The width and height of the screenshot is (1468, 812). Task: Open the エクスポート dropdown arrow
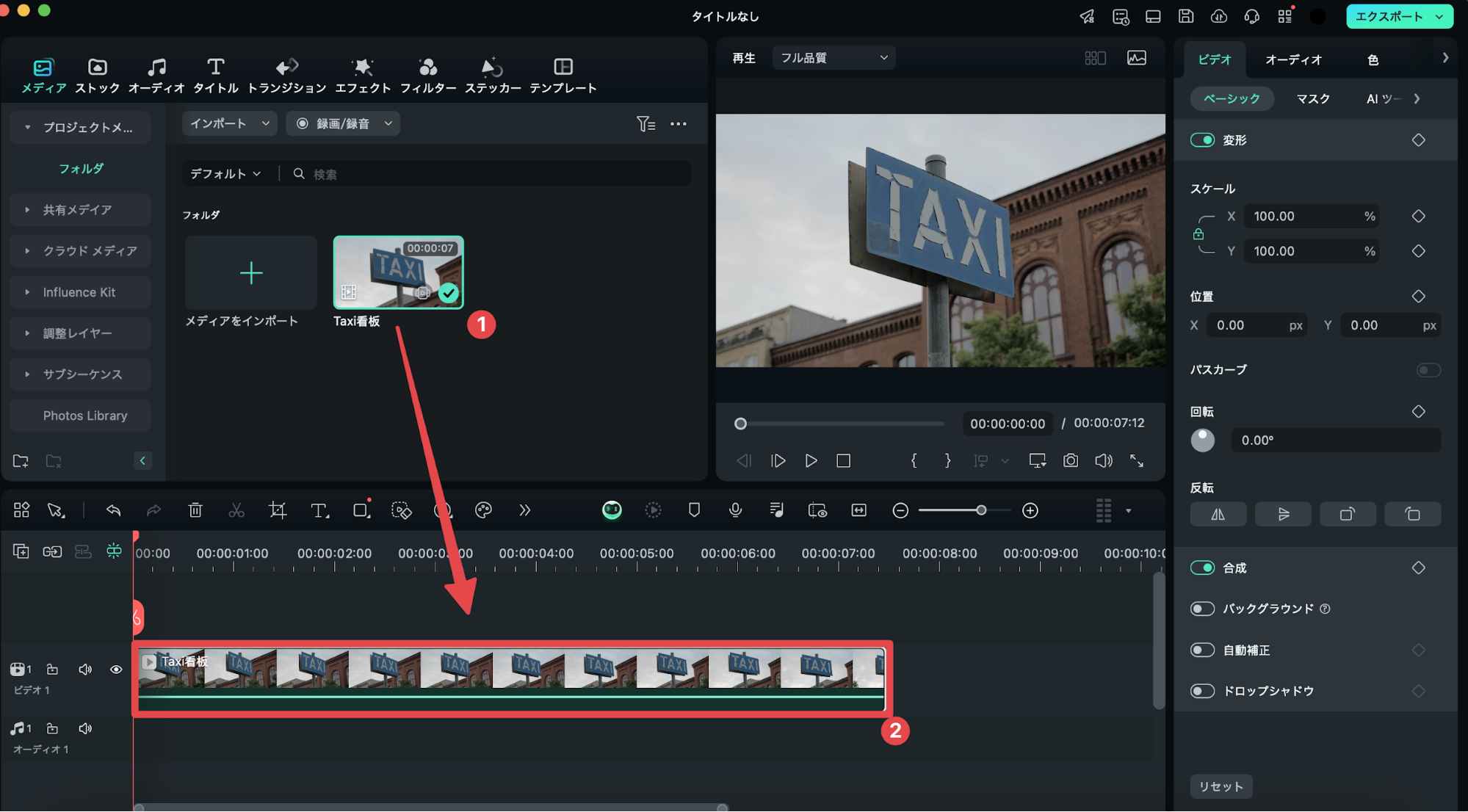pos(1439,16)
